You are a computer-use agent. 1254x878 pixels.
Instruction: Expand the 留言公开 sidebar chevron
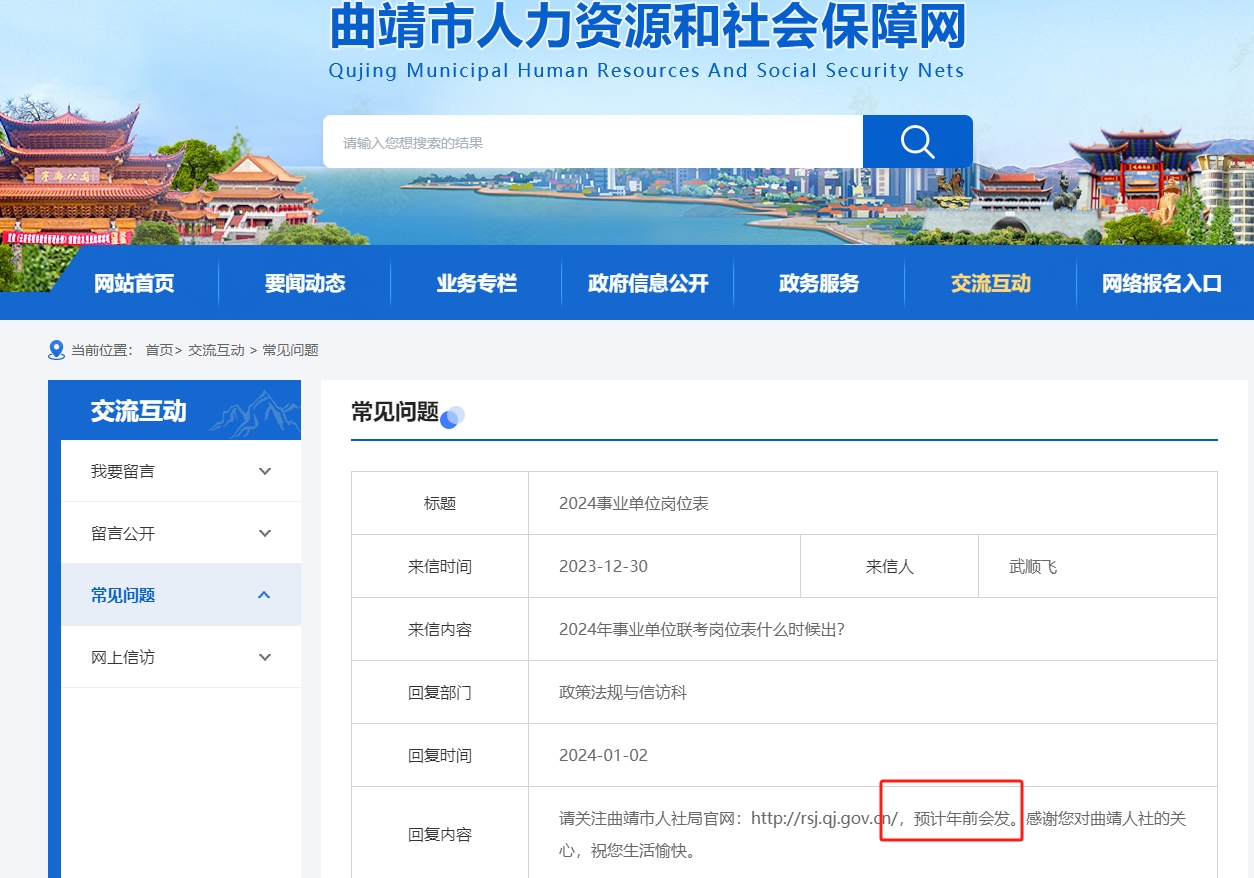265,533
